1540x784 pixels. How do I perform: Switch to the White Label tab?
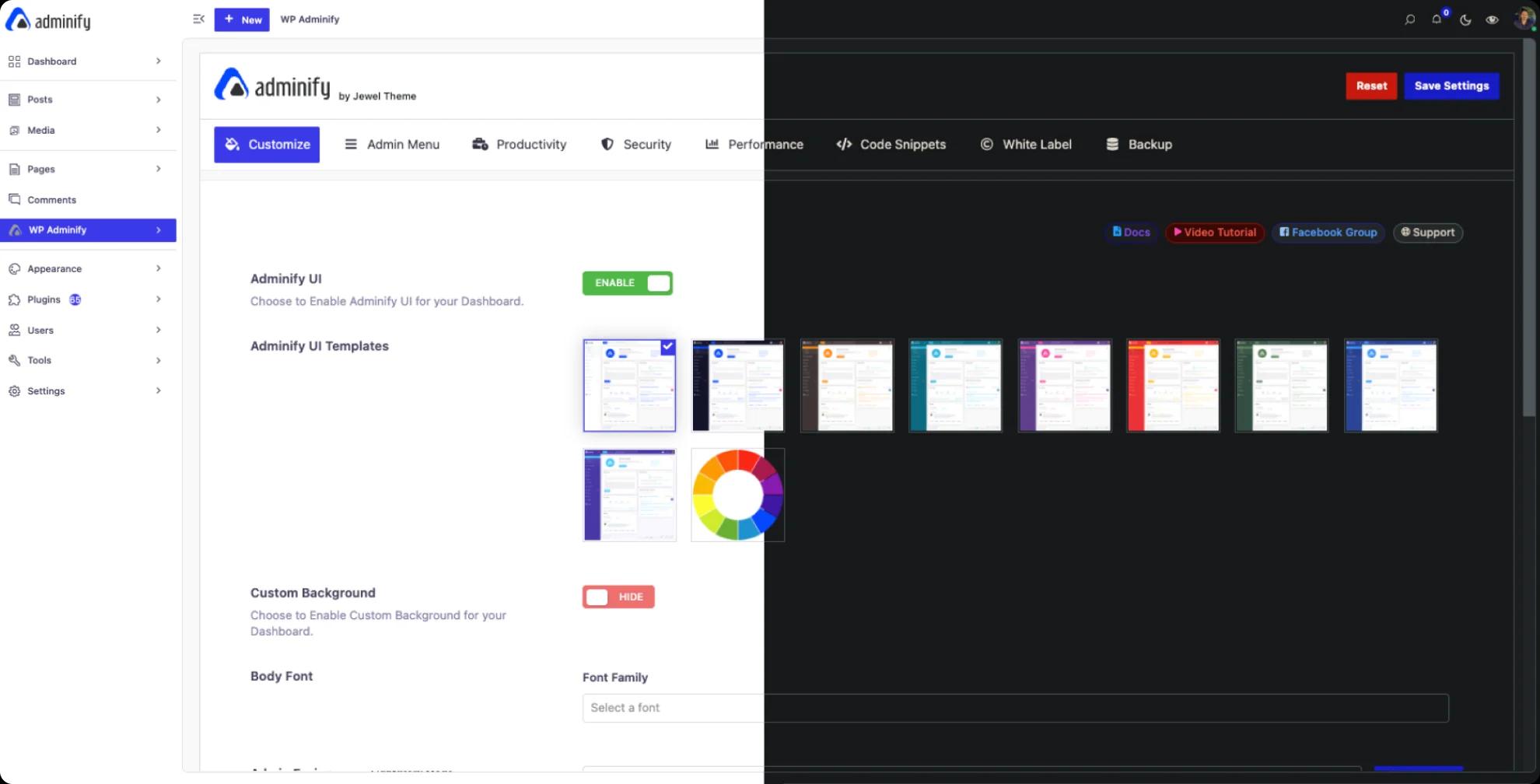pyautogui.click(x=1026, y=145)
